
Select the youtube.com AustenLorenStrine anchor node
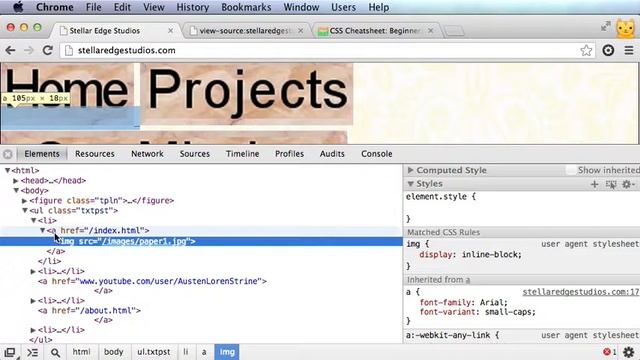[x=152, y=281]
